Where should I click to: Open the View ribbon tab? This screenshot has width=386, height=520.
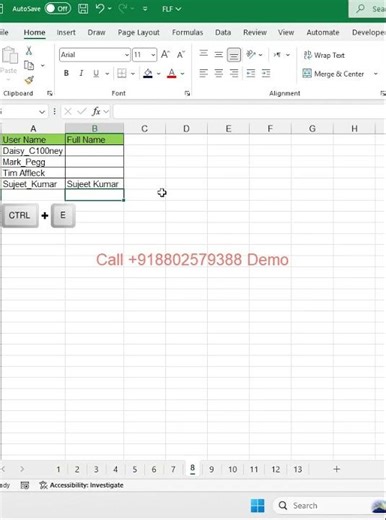[x=286, y=32]
